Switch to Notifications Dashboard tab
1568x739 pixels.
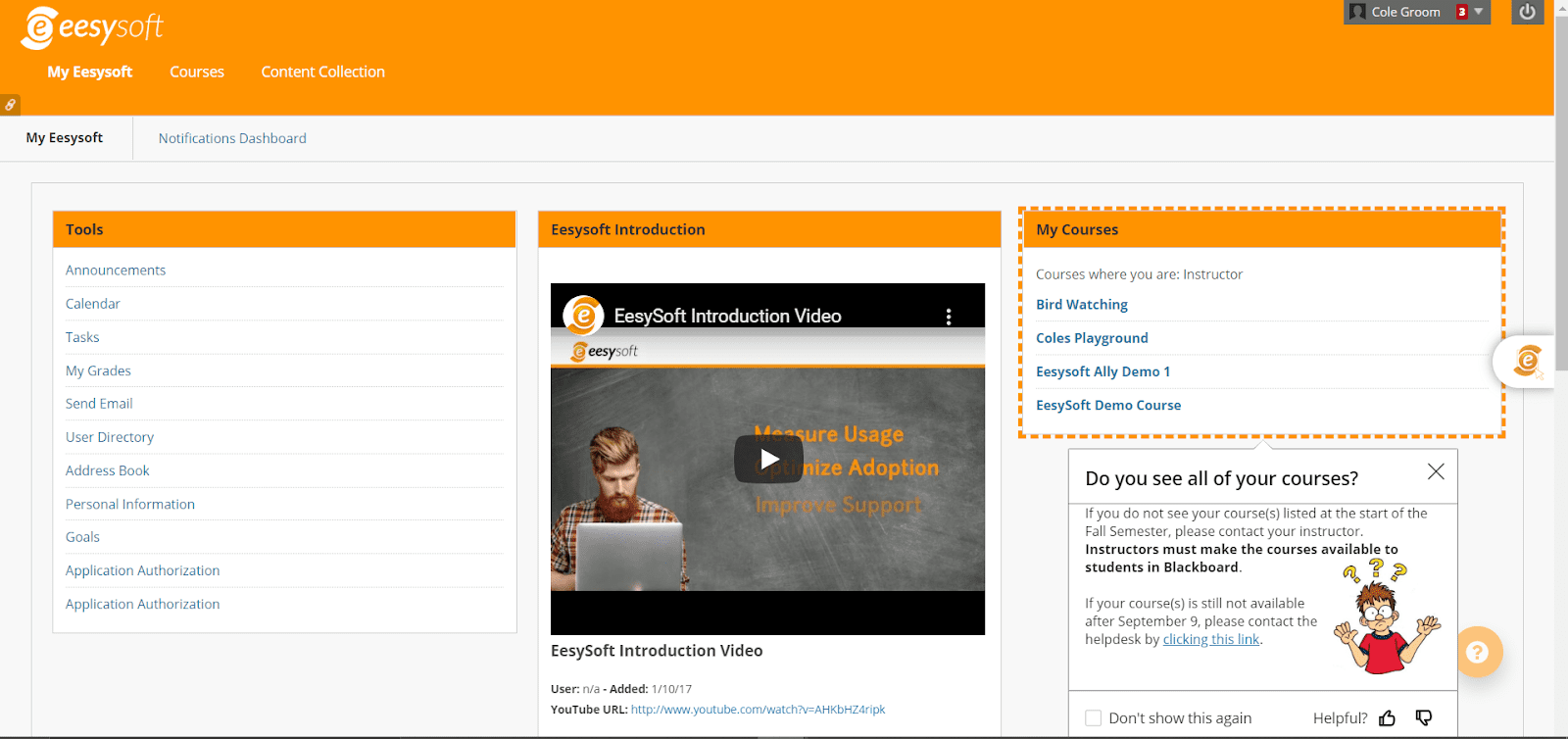232,138
